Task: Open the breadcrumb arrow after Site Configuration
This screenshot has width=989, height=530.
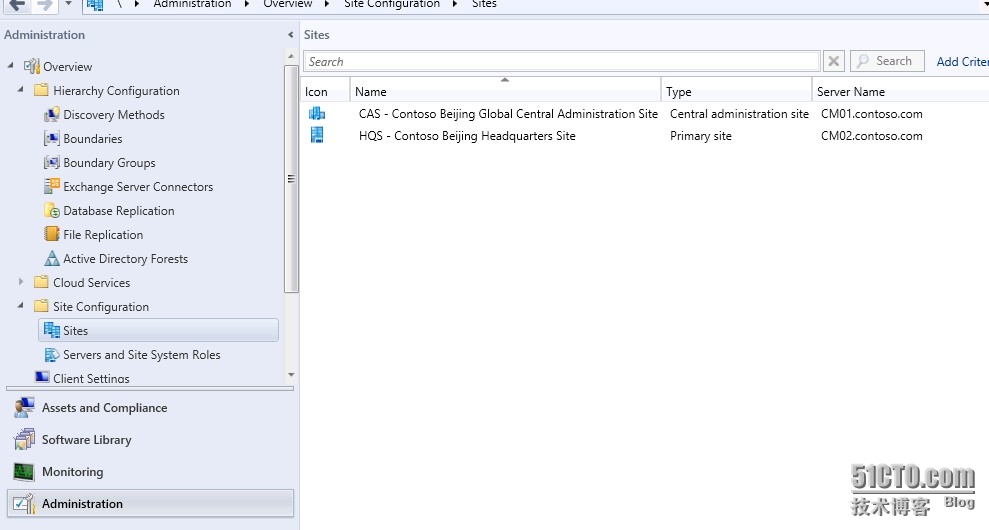Action: click(x=455, y=4)
